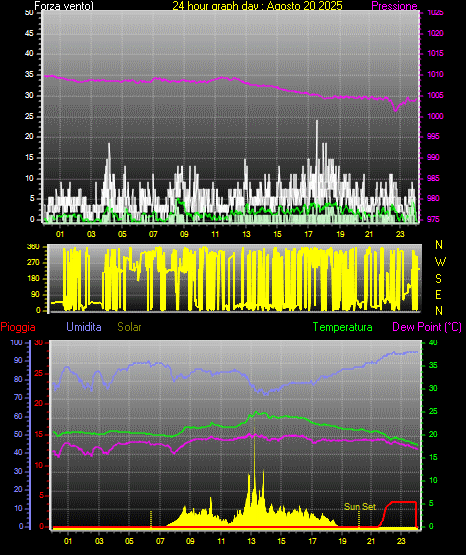This screenshot has height=555, width=466.
Task: Click the Forza vento title label
Action: (x=64, y=6)
